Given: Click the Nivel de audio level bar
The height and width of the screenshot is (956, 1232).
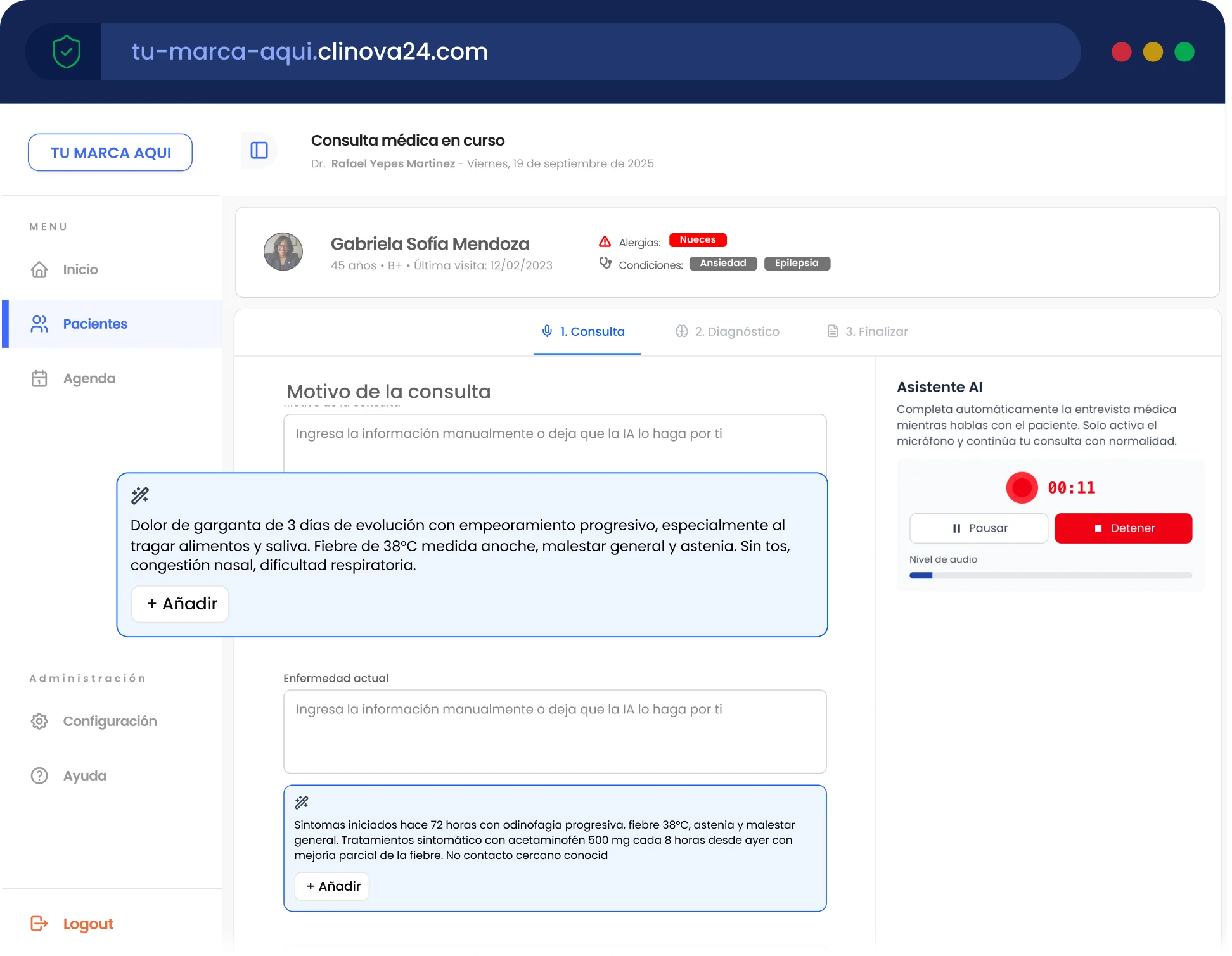Looking at the screenshot, I should point(1051,576).
